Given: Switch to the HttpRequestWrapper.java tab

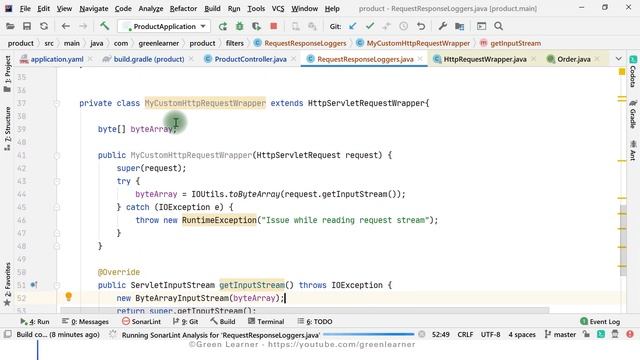Looking at the screenshot, I should [x=485, y=59].
